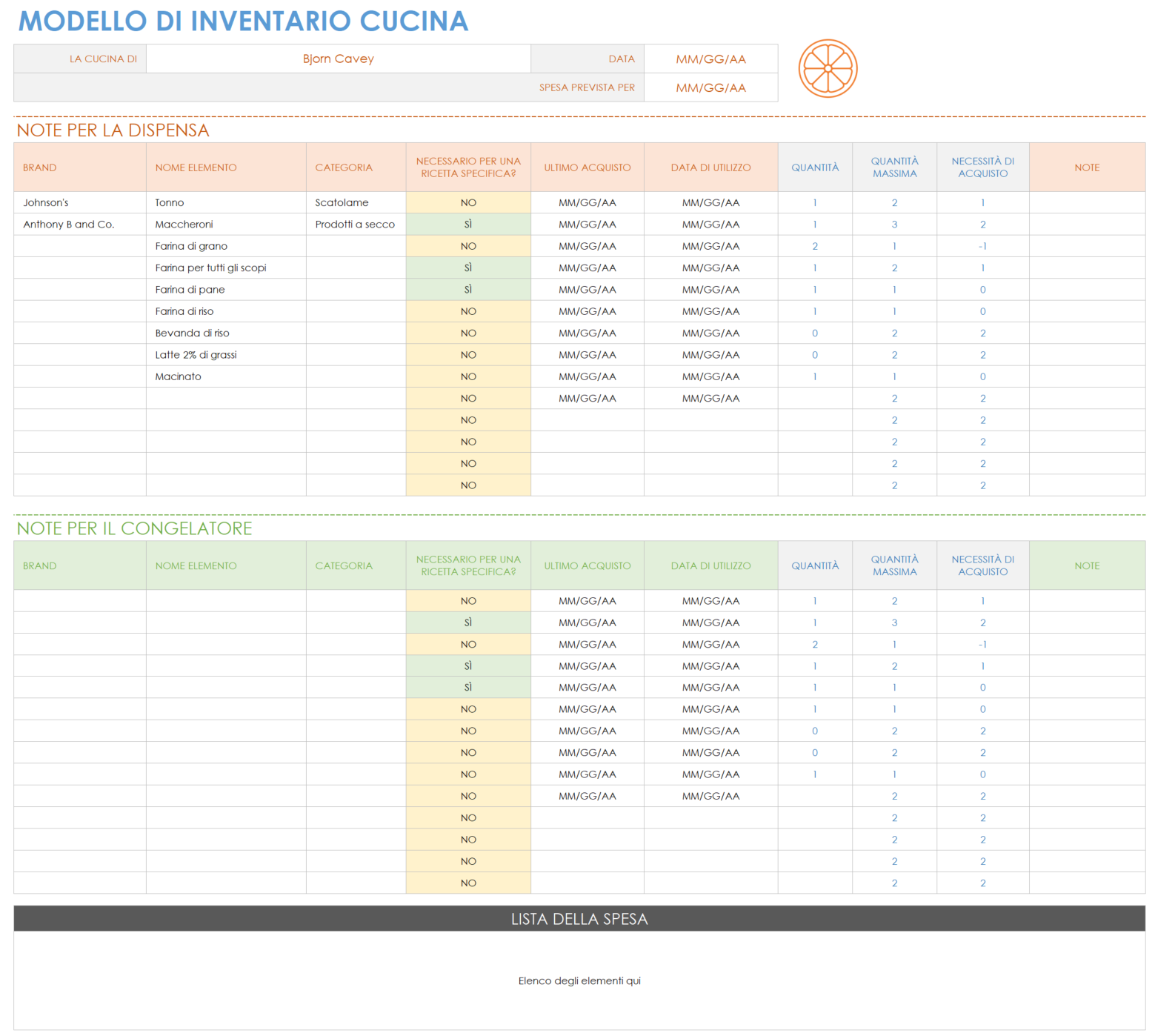The height and width of the screenshot is (1036, 1155).
Task: Select the brand cell 'Johnson's'
Action: [80, 202]
